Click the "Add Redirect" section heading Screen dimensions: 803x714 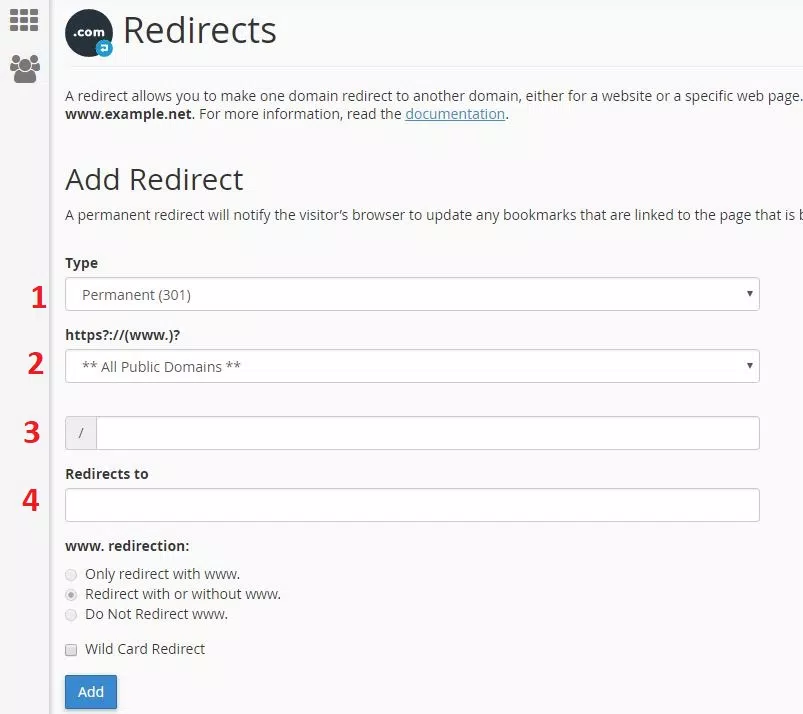point(154,180)
